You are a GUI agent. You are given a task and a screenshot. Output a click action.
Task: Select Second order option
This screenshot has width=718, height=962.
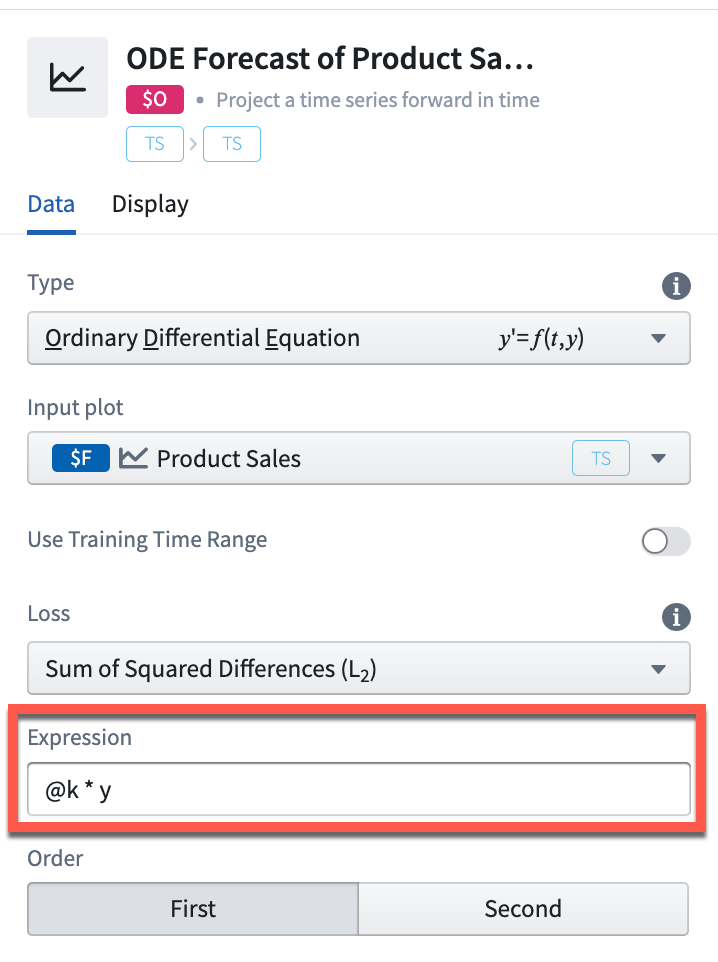pyautogui.click(x=523, y=909)
